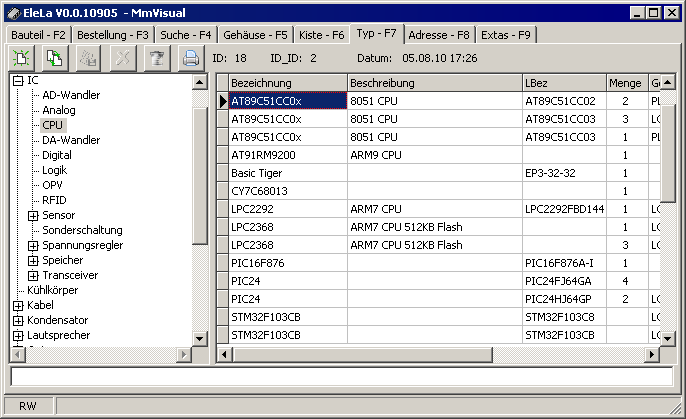Open the Bestellung - F3 tab
686x419 pixels.
(113, 35)
